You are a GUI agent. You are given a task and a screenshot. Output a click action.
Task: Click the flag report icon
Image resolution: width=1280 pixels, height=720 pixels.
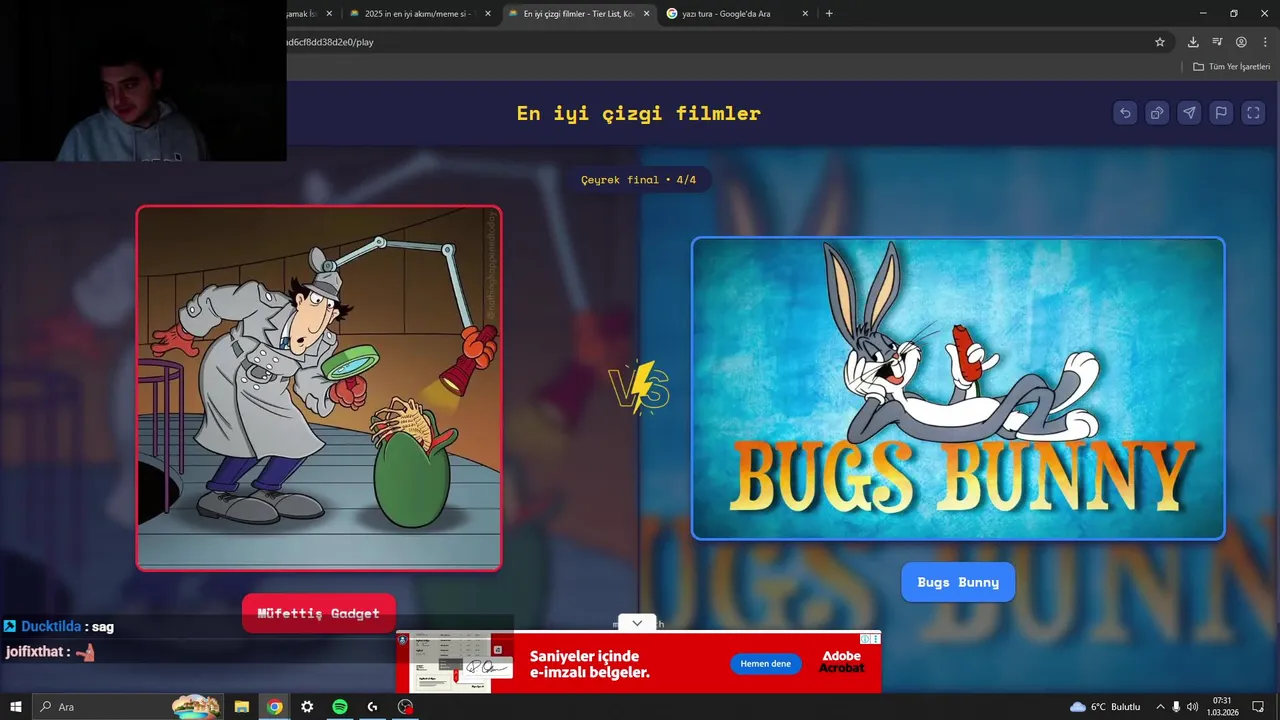[1221, 113]
